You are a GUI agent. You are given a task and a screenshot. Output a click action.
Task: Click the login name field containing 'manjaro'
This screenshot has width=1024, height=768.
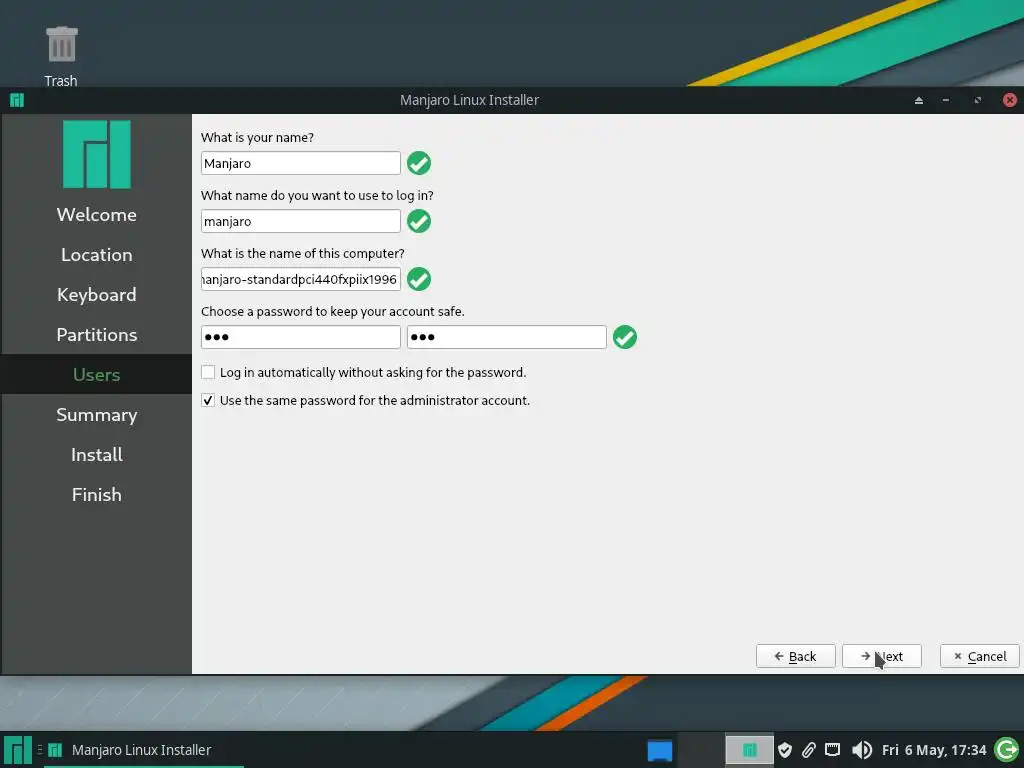tap(300, 221)
